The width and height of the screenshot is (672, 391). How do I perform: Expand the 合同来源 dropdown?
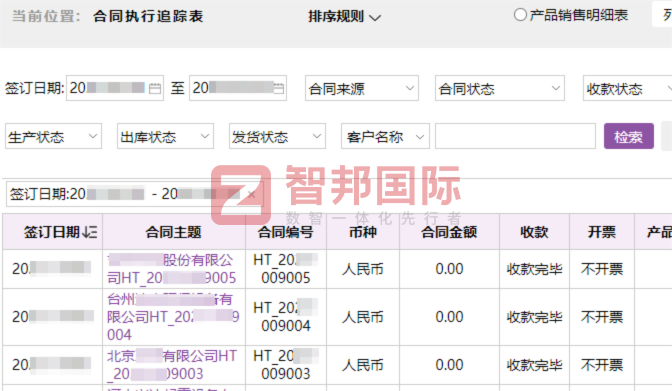(362, 88)
